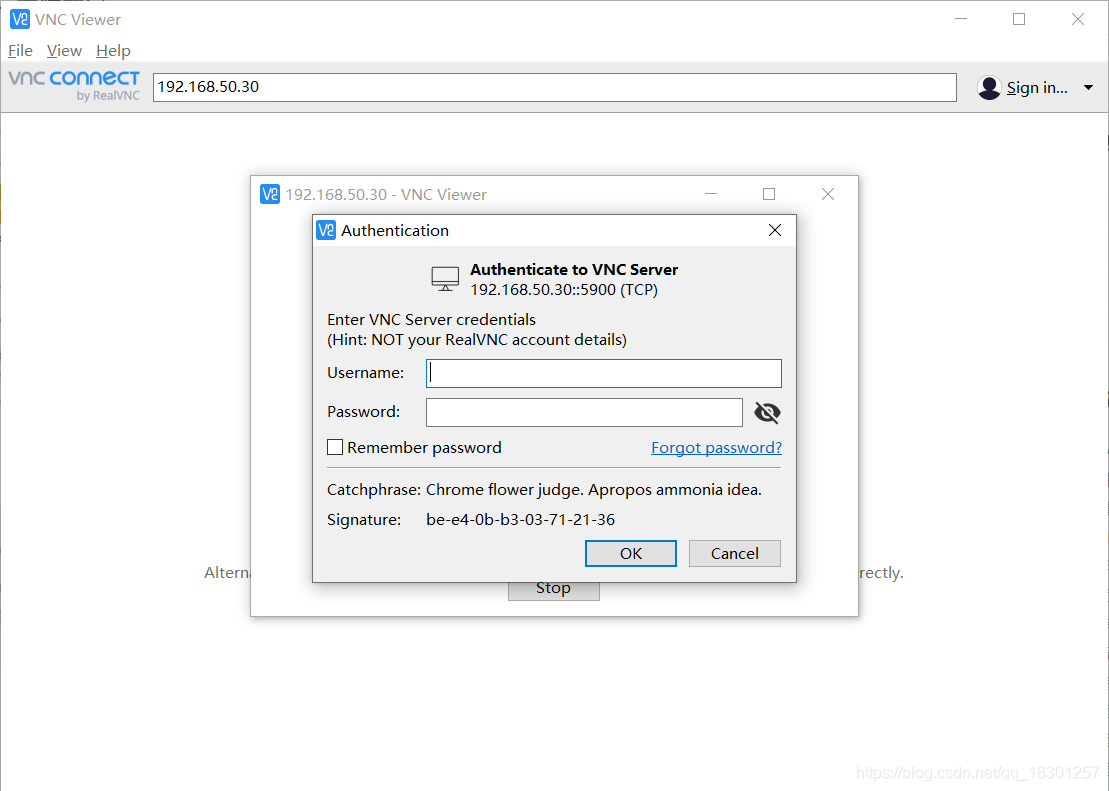The image size is (1109, 791).
Task: Focus the Password input field
Action: click(584, 412)
